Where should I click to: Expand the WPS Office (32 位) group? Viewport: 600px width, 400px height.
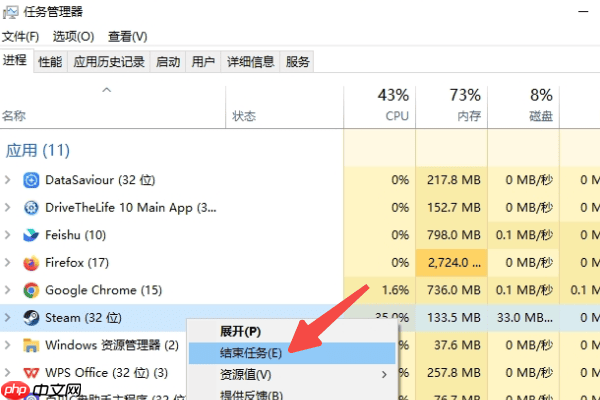pyautogui.click(x=7, y=373)
